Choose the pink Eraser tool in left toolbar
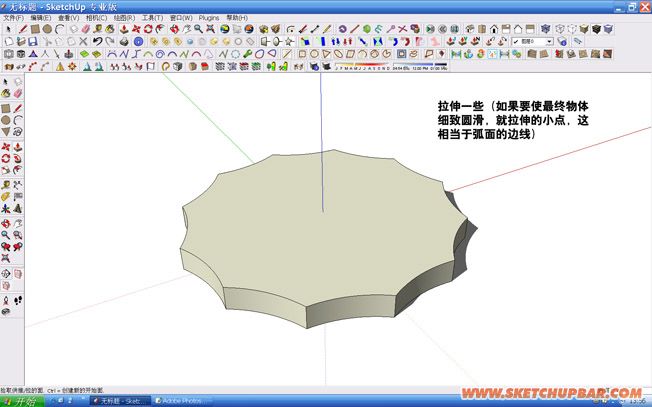 [x=18, y=93]
